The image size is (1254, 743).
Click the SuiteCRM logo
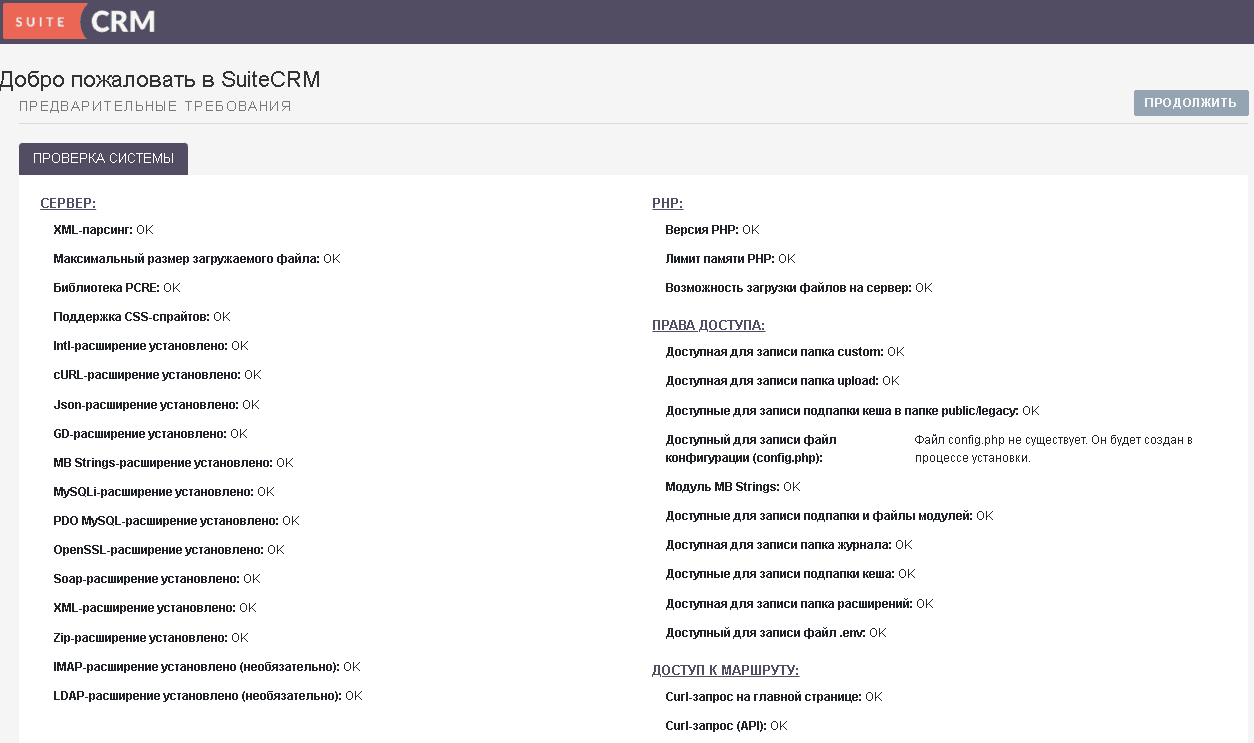[x=79, y=21]
